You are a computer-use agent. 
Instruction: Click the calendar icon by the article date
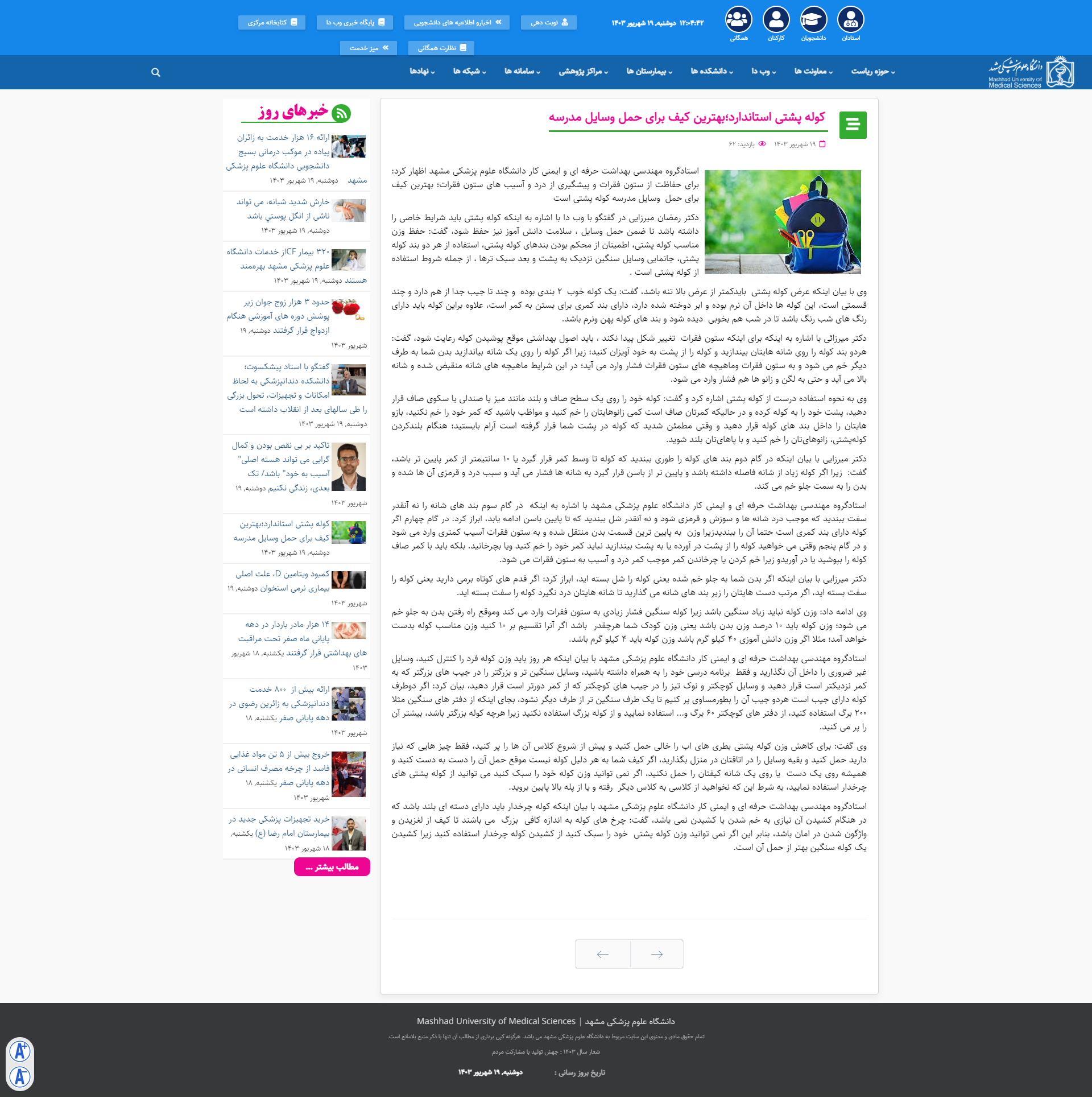pyautogui.click(x=822, y=144)
